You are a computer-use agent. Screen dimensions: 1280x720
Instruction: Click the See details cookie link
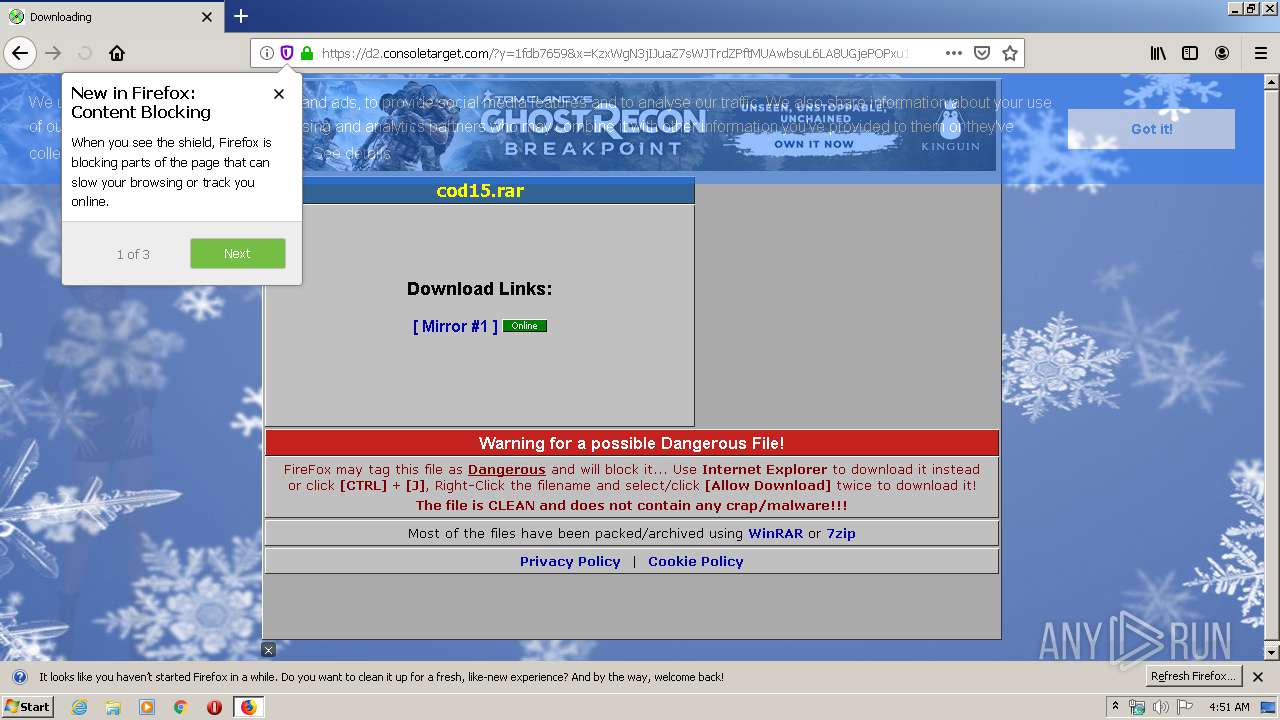point(351,154)
